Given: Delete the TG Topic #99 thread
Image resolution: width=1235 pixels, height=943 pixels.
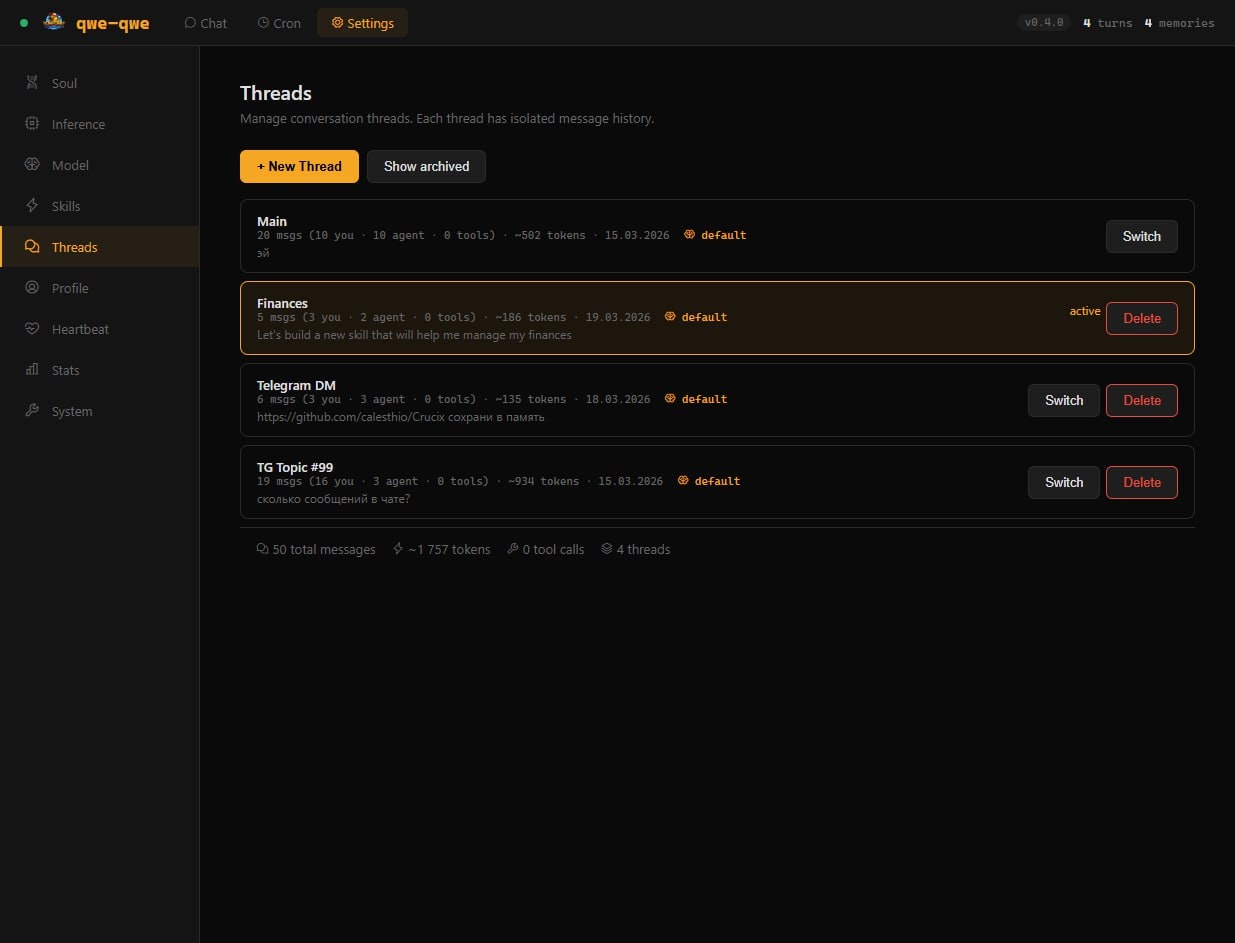Looking at the screenshot, I should tap(1141, 482).
